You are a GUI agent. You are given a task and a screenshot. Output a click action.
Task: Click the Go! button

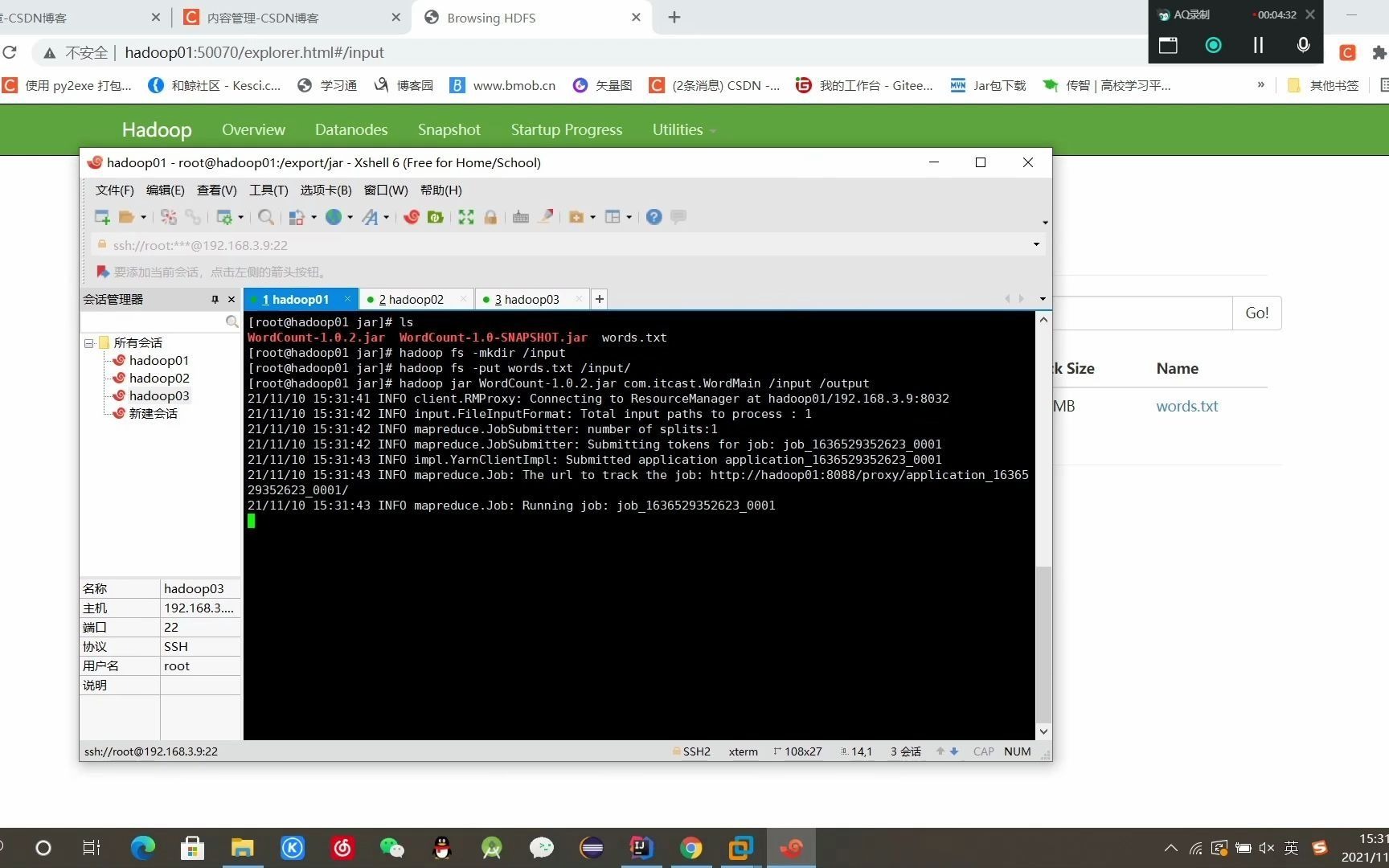(x=1257, y=313)
